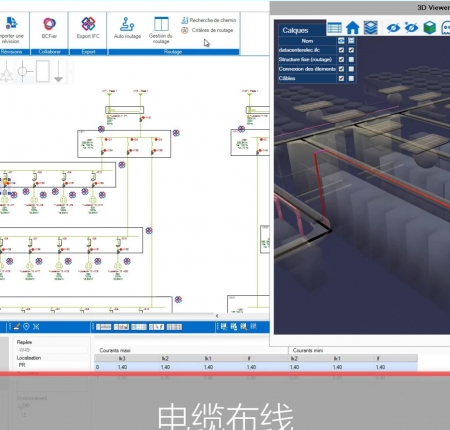Toggle the layers panel icon in 3D Viewer
The width and height of the screenshot is (450, 430).
pos(371,28)
